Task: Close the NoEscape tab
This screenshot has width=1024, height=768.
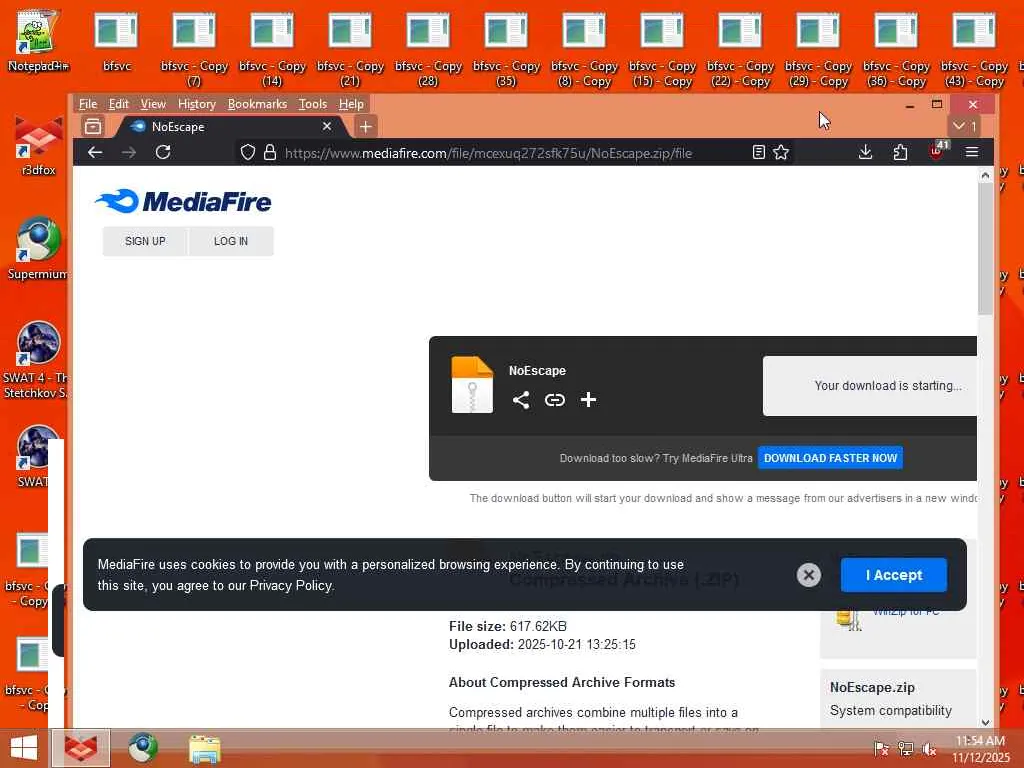Action: click(x=327, y=126)
